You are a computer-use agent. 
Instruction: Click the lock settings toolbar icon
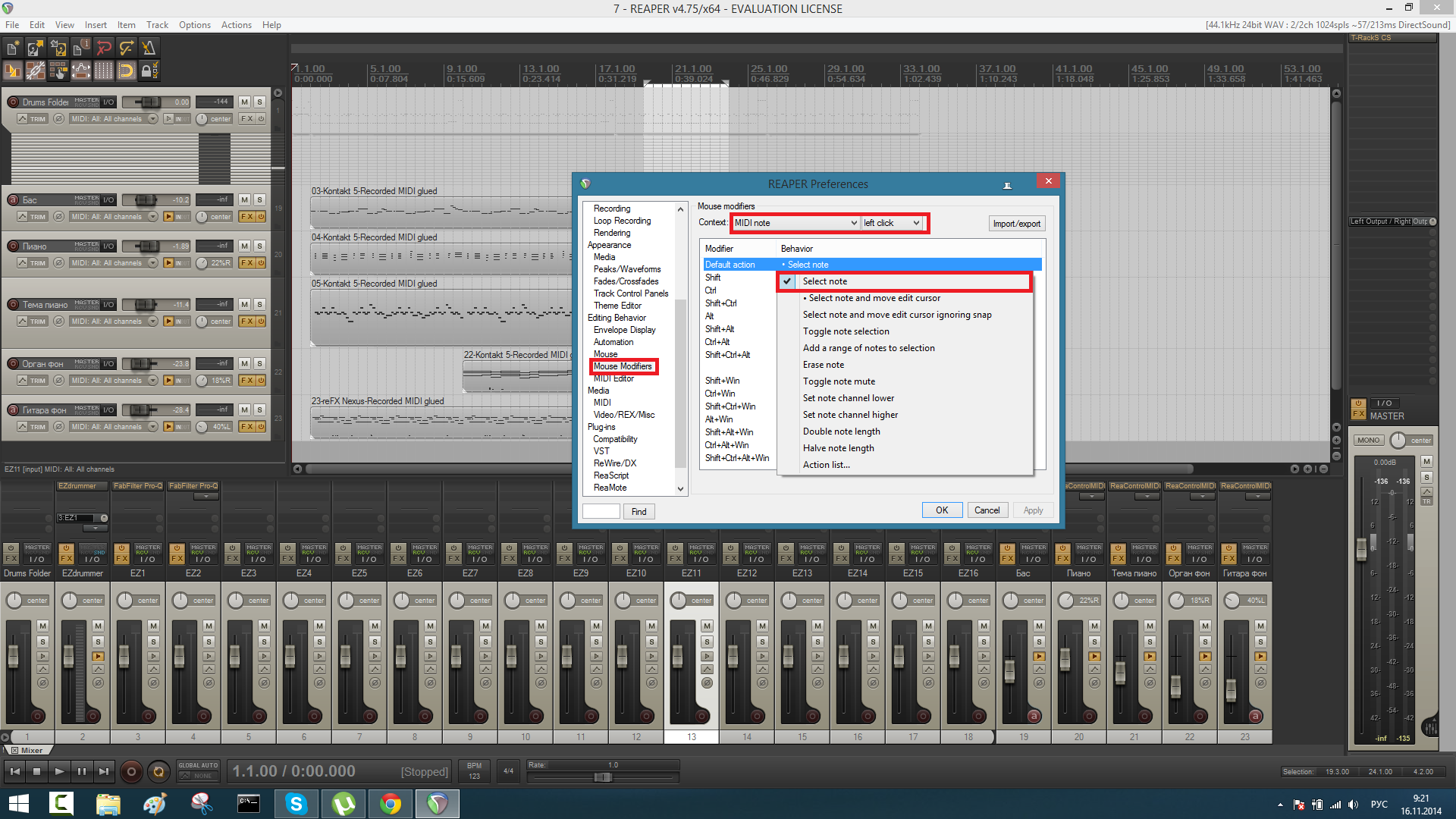pyautogui.click(x=150, y=71)
